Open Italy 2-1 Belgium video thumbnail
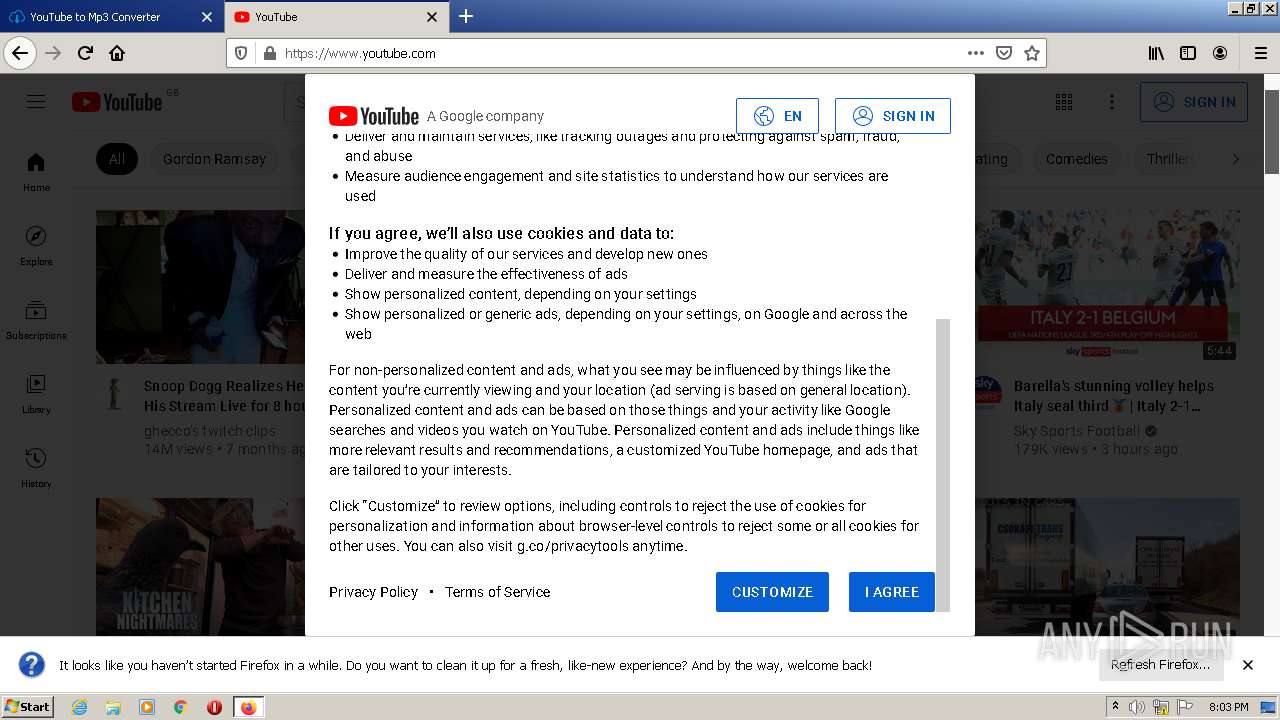Image resolution: width=1280 pixels, height=720 pixels. [x=1107, y=286]
